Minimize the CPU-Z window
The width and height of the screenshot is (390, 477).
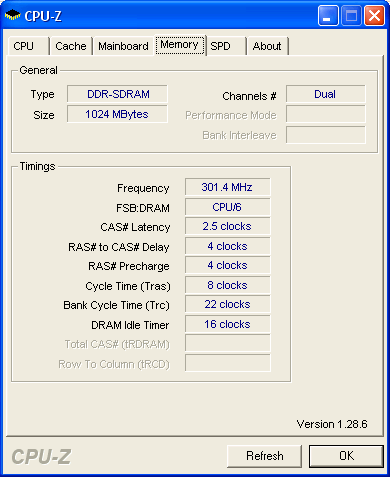tap(328, 16)
